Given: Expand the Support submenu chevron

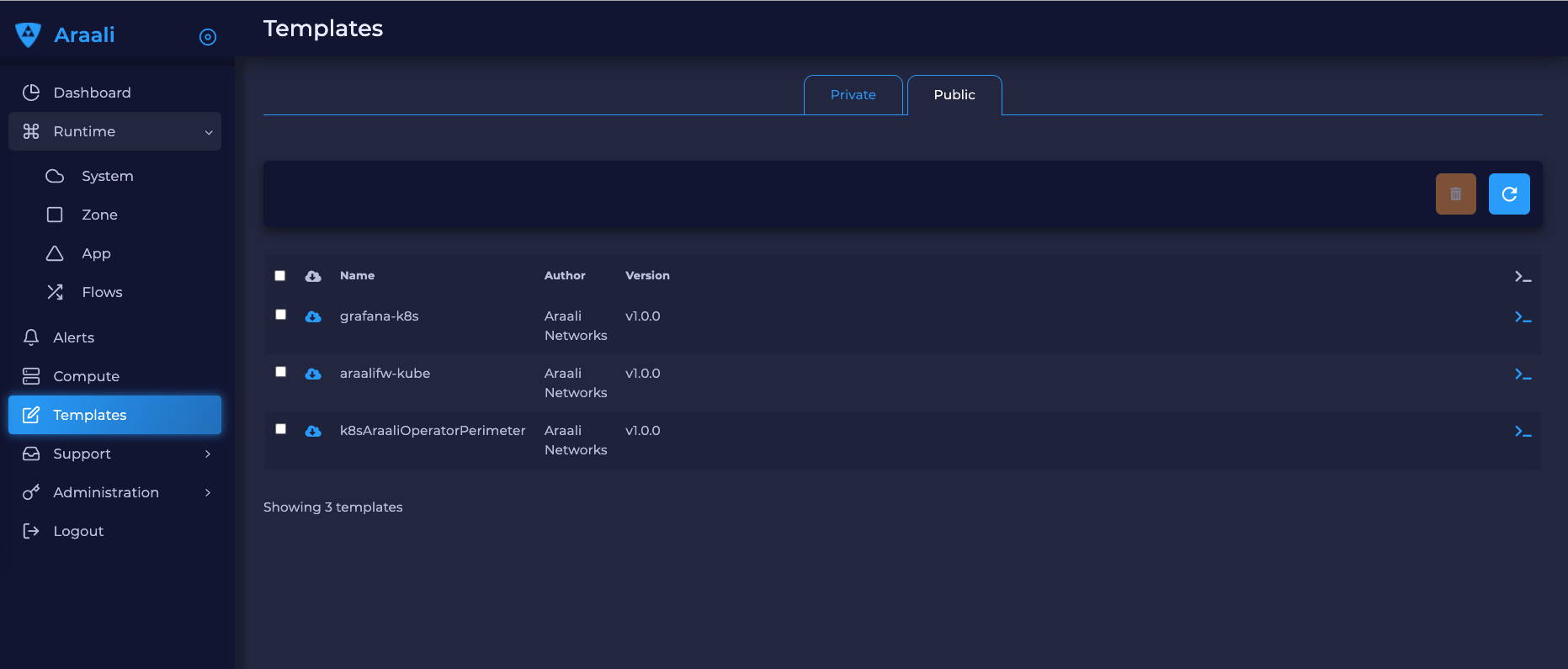Looking at the screenshot, I should click(208, 454).
